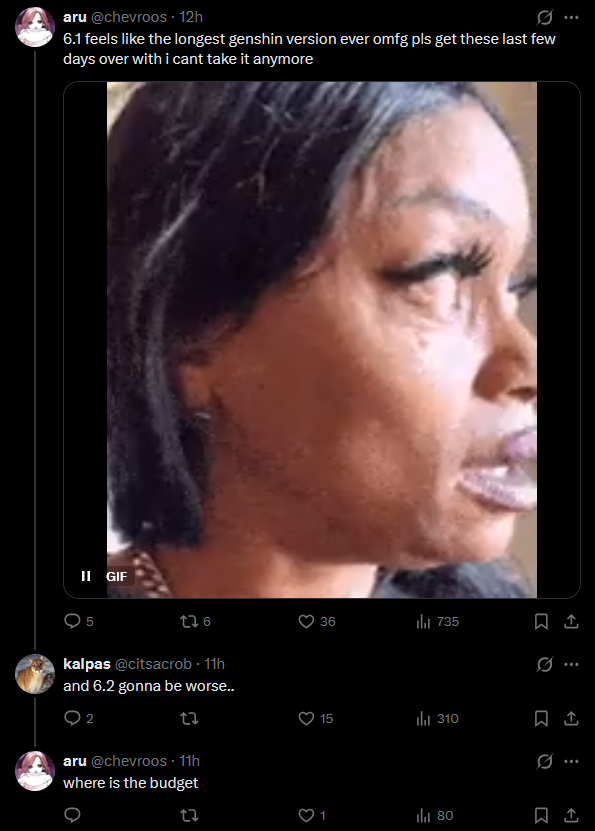Viewport: 595px width, 831px height.
Task: Bookmark the 'where is the budget' reply
Action: pos(541,815)
